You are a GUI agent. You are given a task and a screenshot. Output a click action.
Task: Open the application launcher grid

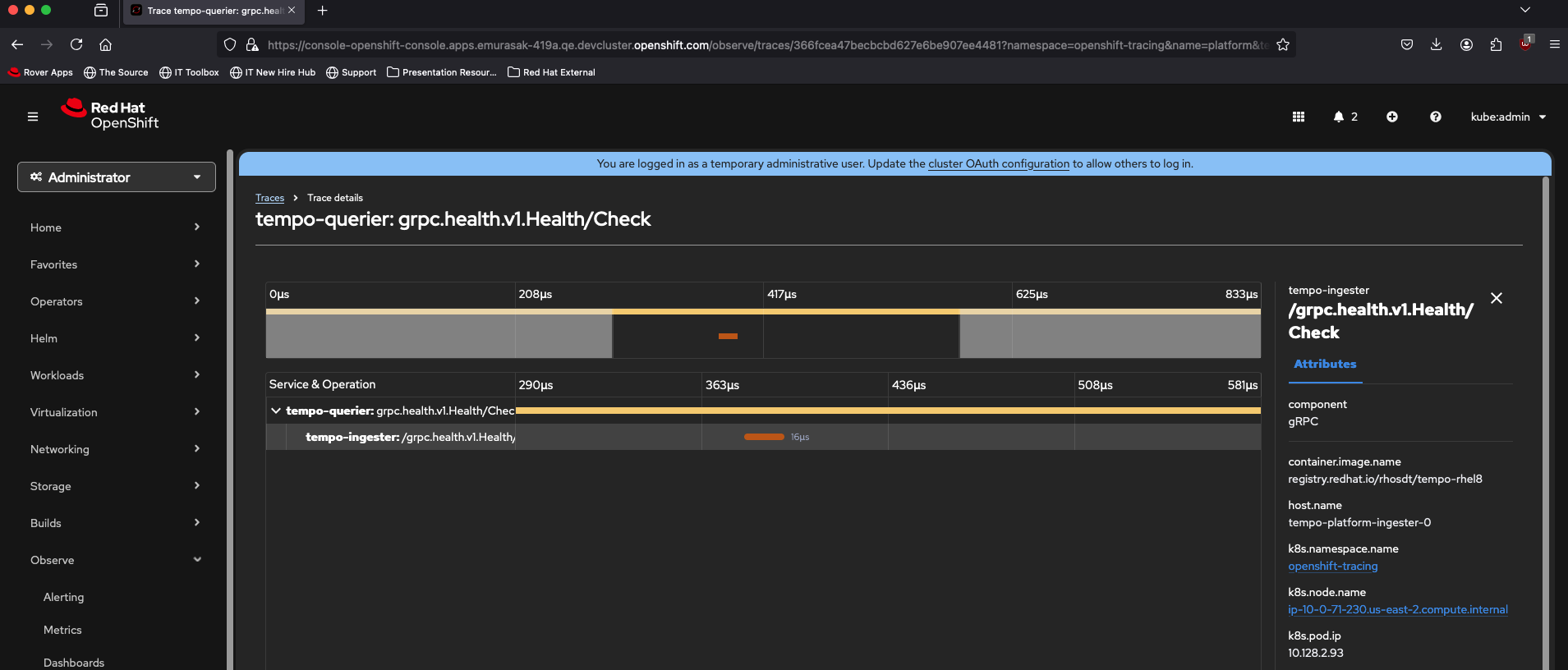click(1299, 117)
